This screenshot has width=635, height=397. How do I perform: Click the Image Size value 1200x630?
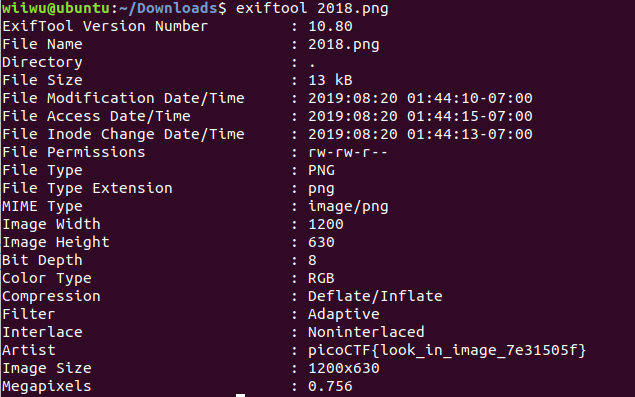[x=344, y=368]
